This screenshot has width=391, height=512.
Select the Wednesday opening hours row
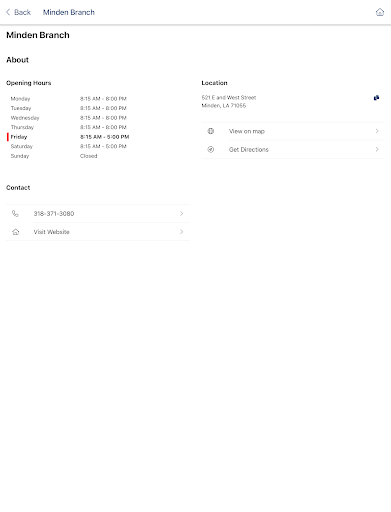click(68, 118)
